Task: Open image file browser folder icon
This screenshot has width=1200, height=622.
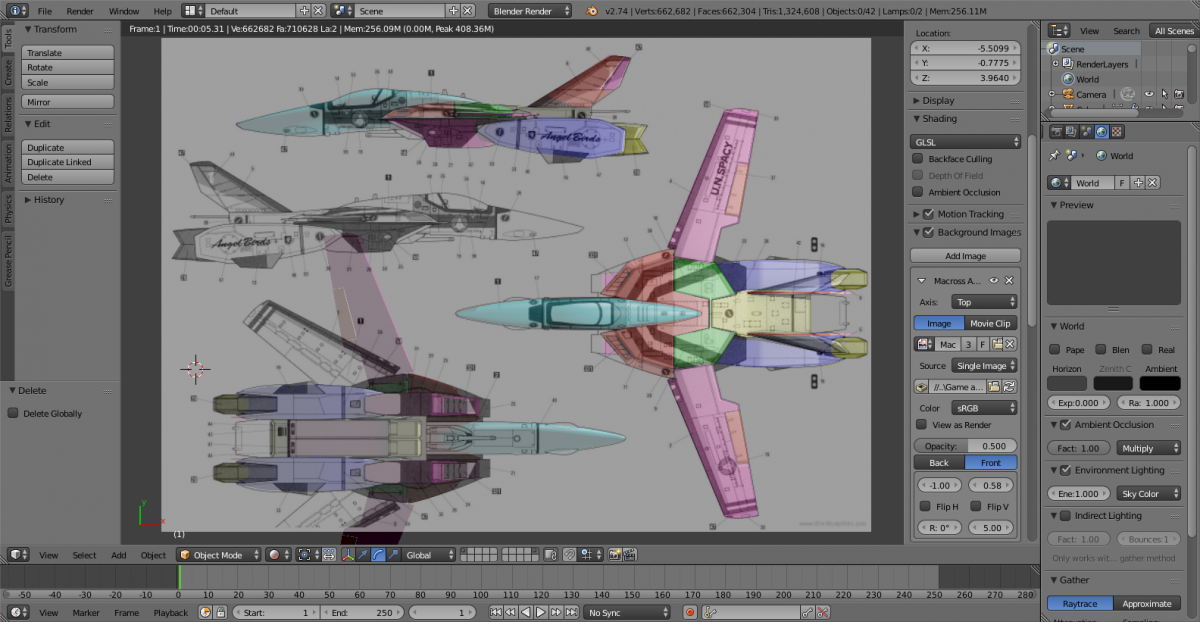Action: coord(995,387)
